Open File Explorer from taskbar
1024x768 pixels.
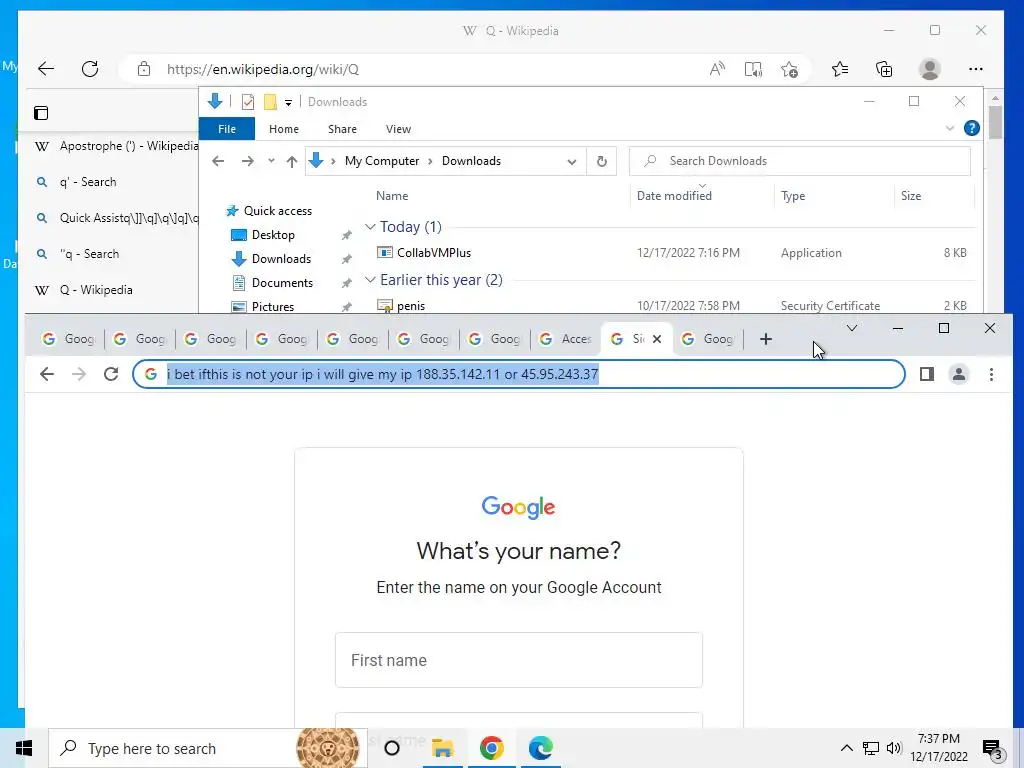(443, 748)
